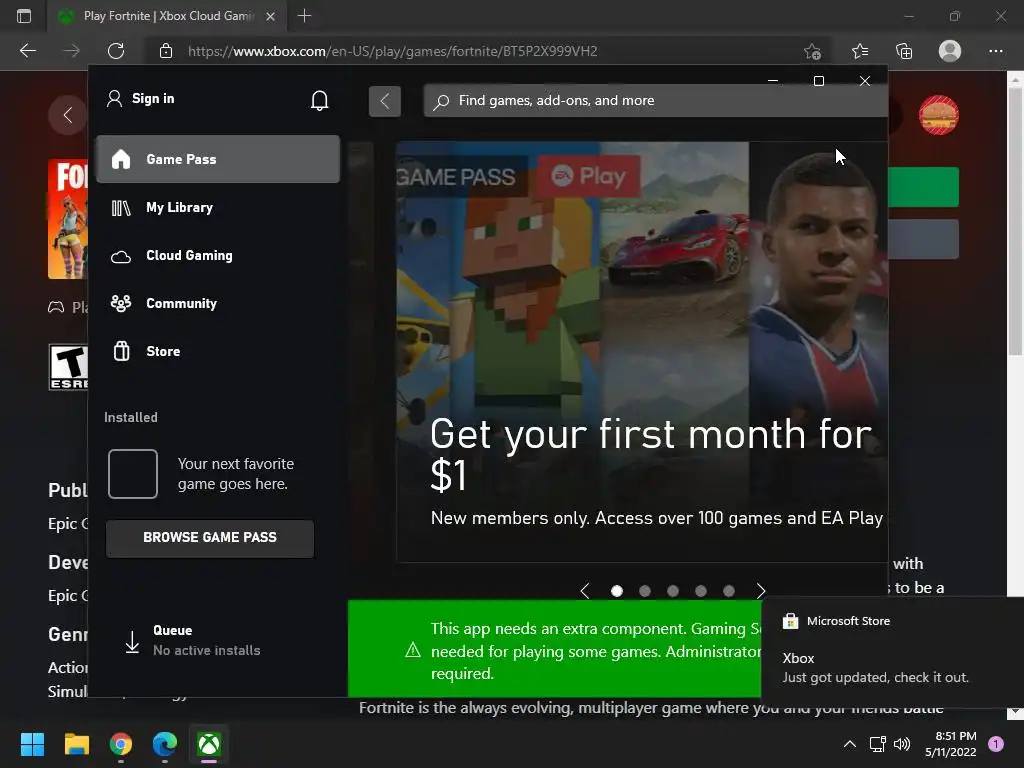
Task: Open the tab actions menu icon
Action: click(x=24, y=16)
